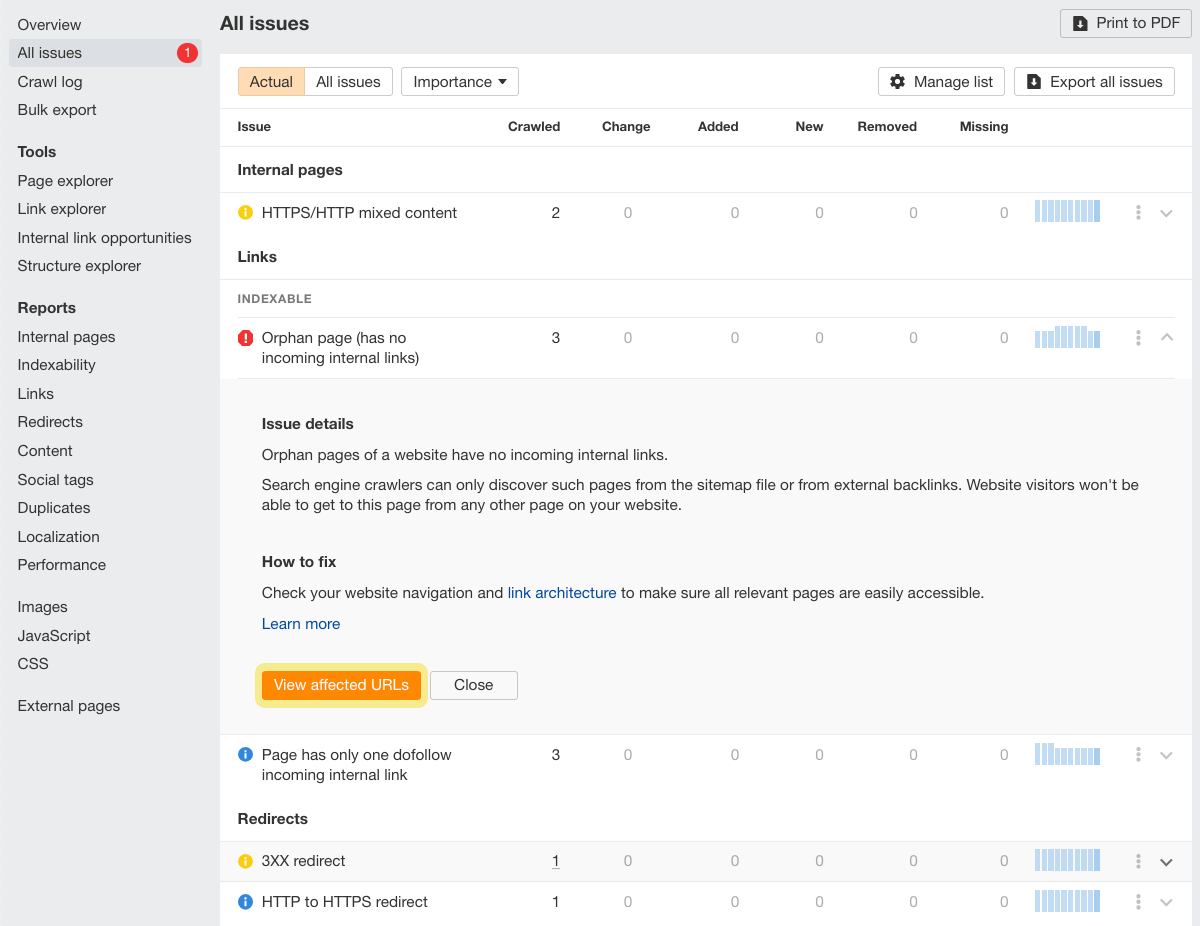The width and height of the screenshot is (1200, 926).
Task: Open the Indexability report in the sidebar
Action: (x=56, y=364)
